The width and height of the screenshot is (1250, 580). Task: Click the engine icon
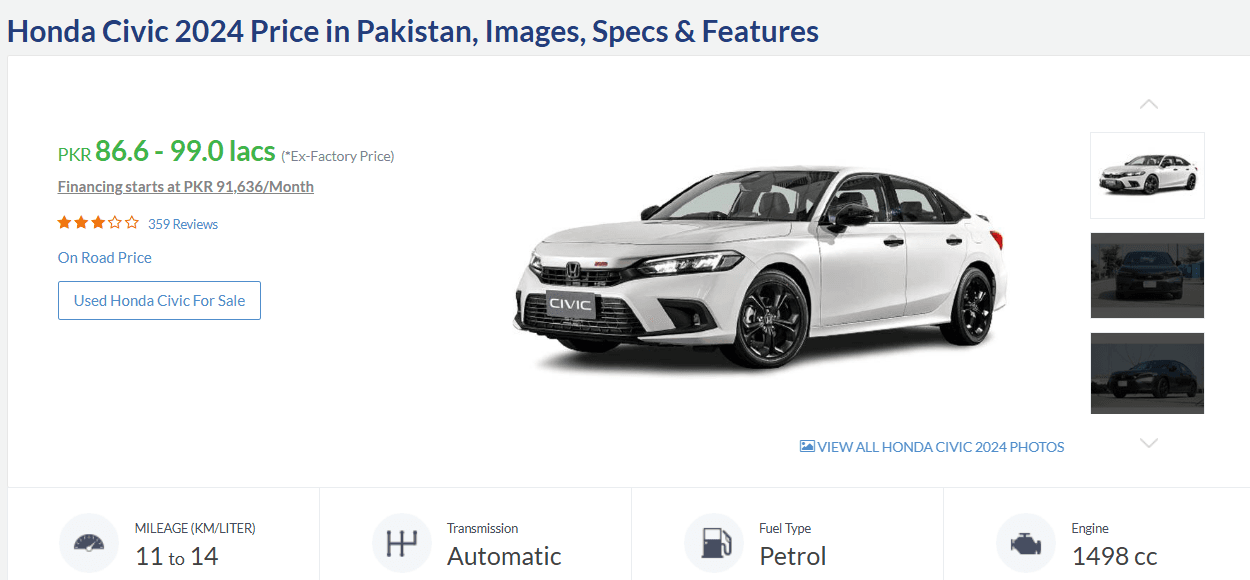point(1025,544)
